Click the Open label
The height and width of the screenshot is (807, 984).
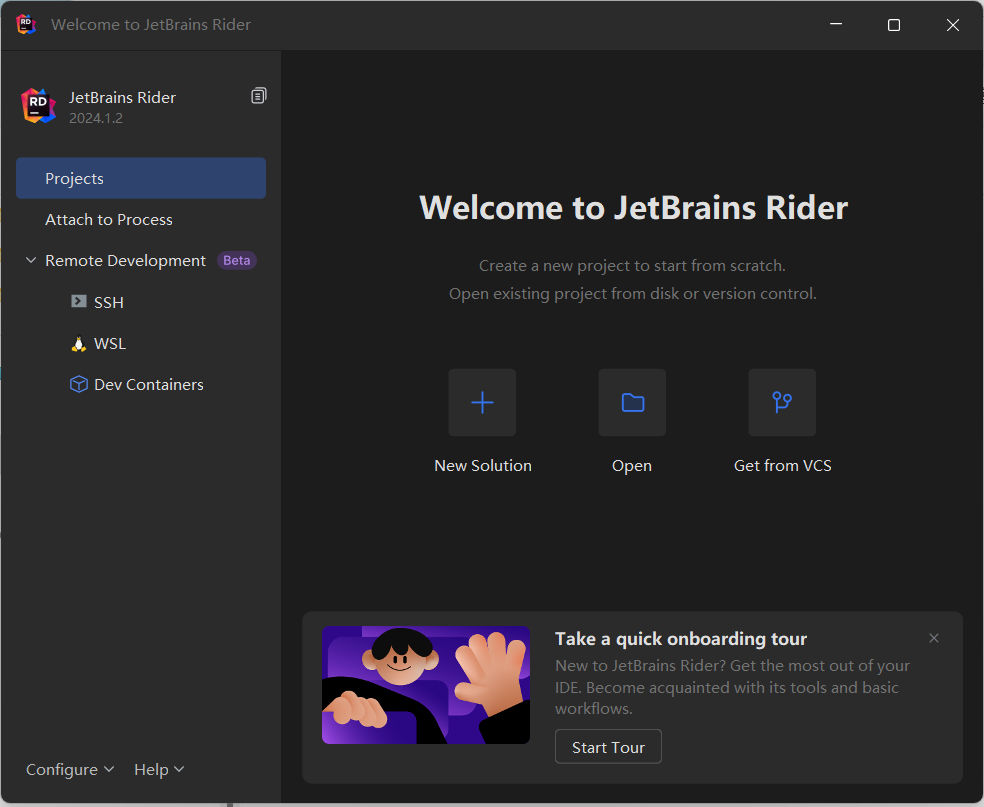(x=632, y=466)
